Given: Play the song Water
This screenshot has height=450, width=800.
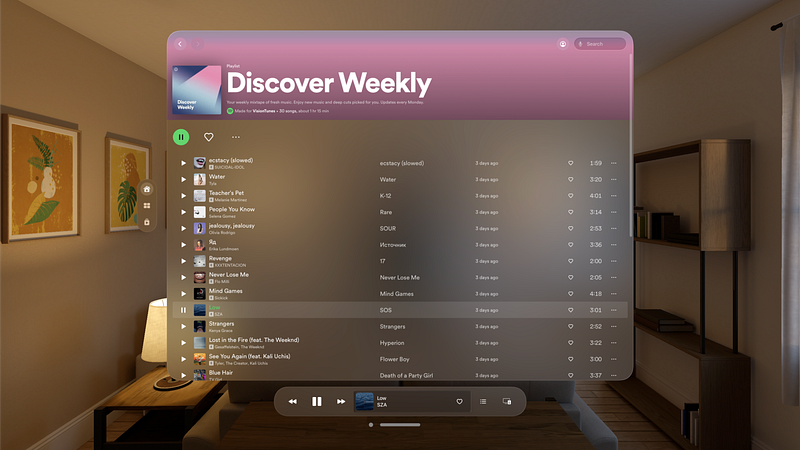Looking at the screenshot, I should [183, 180].
